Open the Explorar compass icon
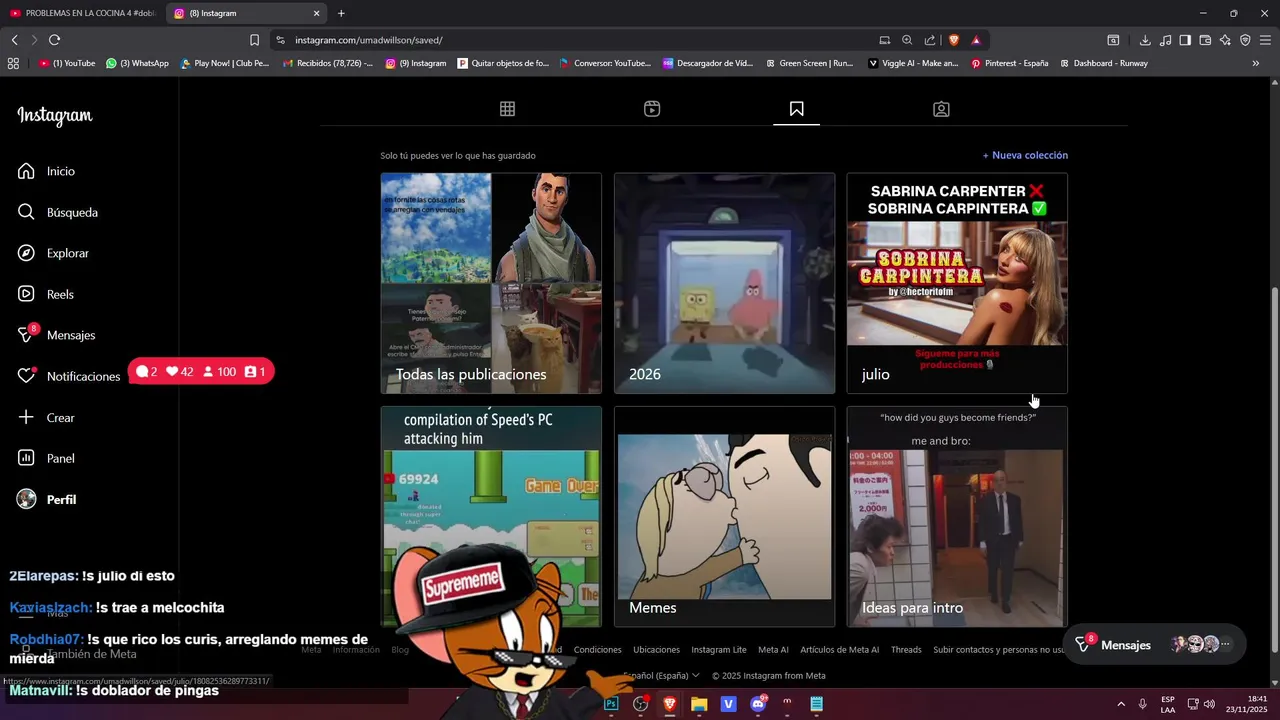This screenshot has width=1280, height=720. pyautogui.click(x=26, y=253)
